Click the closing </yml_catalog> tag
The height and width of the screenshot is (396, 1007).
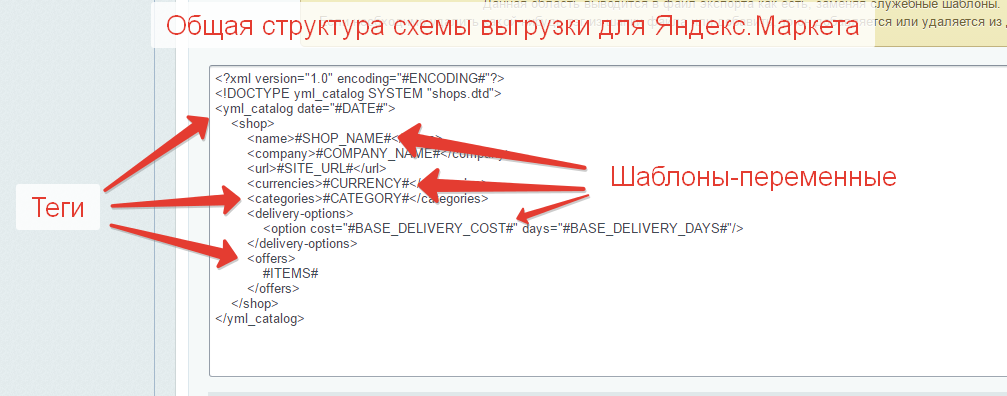tap(260, 318)
